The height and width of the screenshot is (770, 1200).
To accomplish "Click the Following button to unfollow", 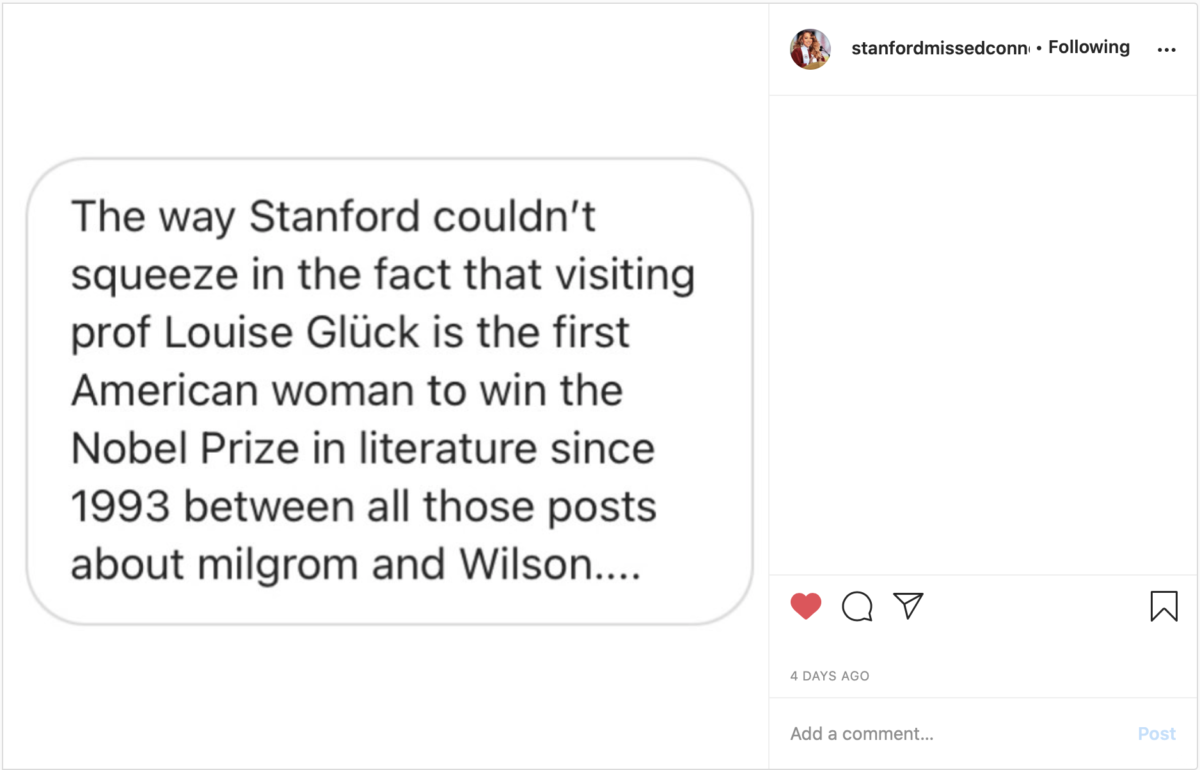I will 1089,47.
